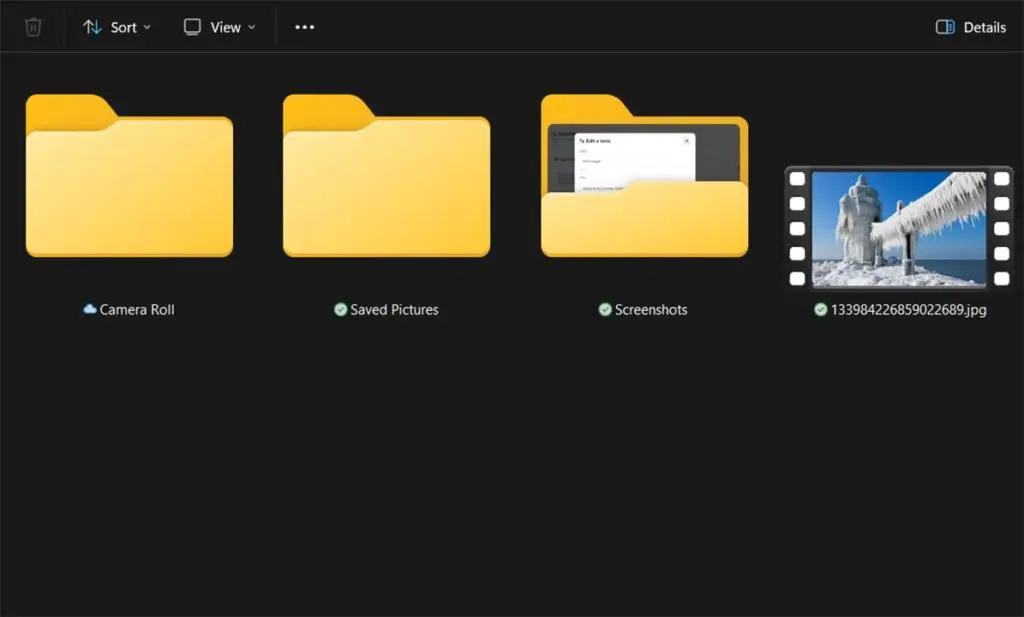1024x617 pixels.
Task: Click green sync checkmark beside Saved Pictures
Action: tap(340, 309)
